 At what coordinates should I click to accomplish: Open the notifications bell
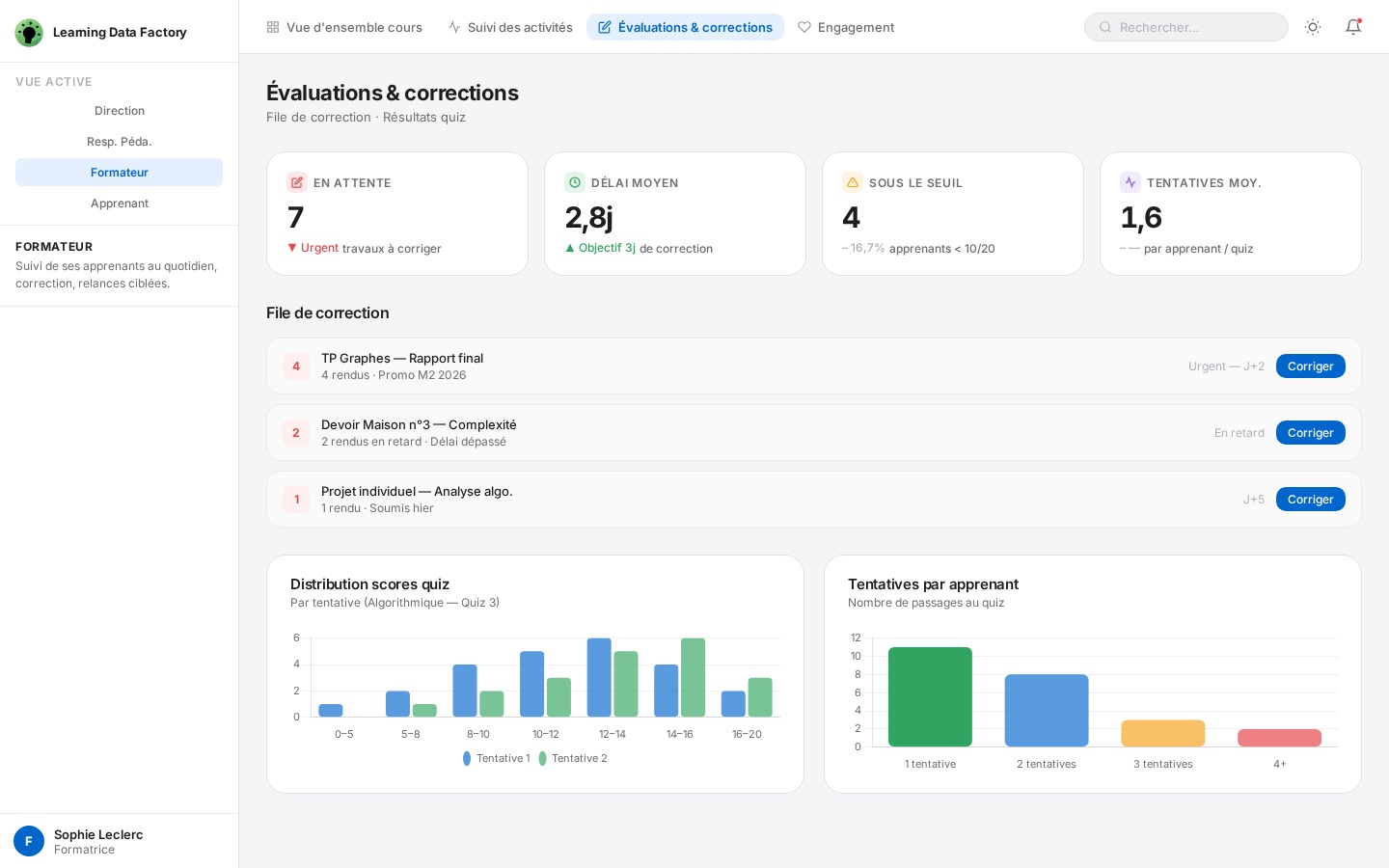(x=1353, y=27)
